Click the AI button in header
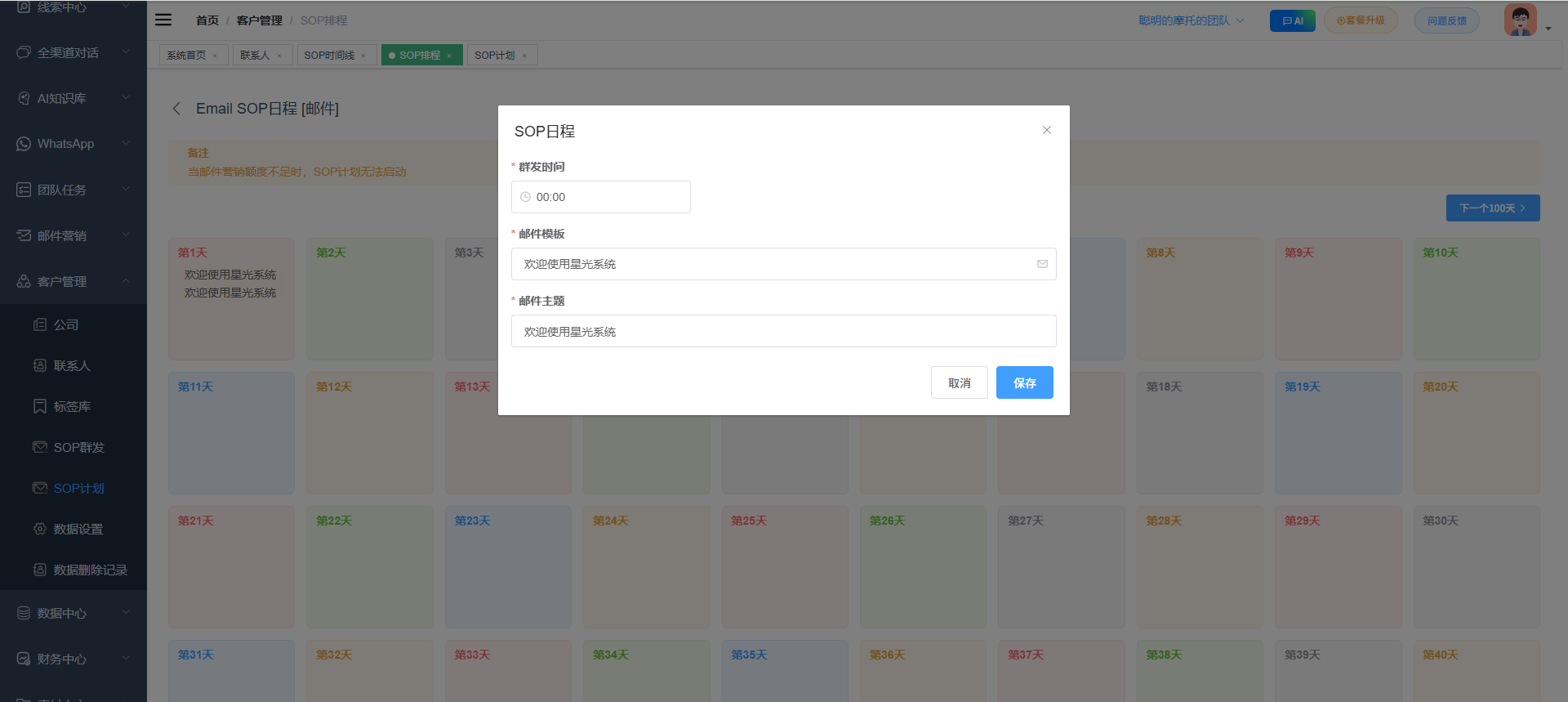 tap(1292, 20)
